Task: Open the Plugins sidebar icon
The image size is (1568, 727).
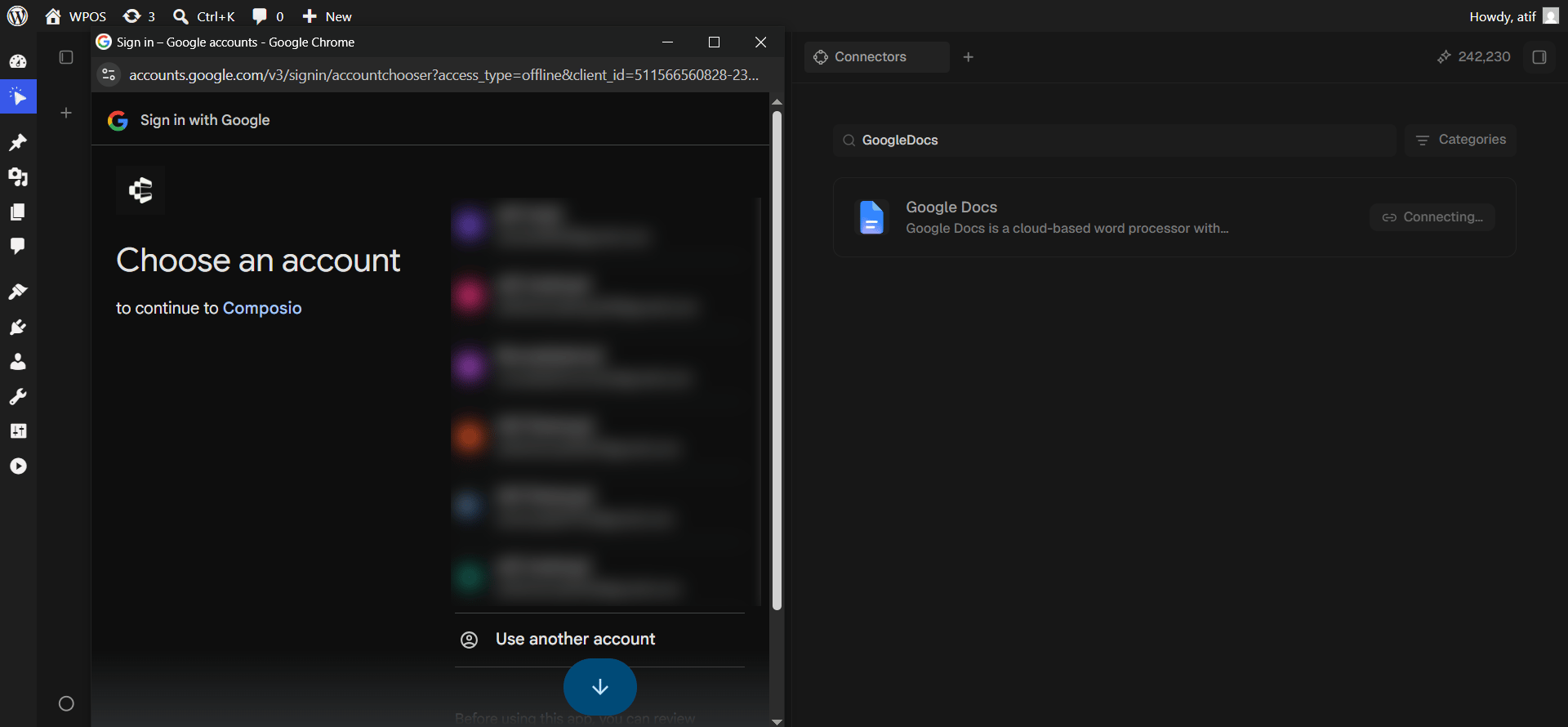Action: click(x=18, y=327)
